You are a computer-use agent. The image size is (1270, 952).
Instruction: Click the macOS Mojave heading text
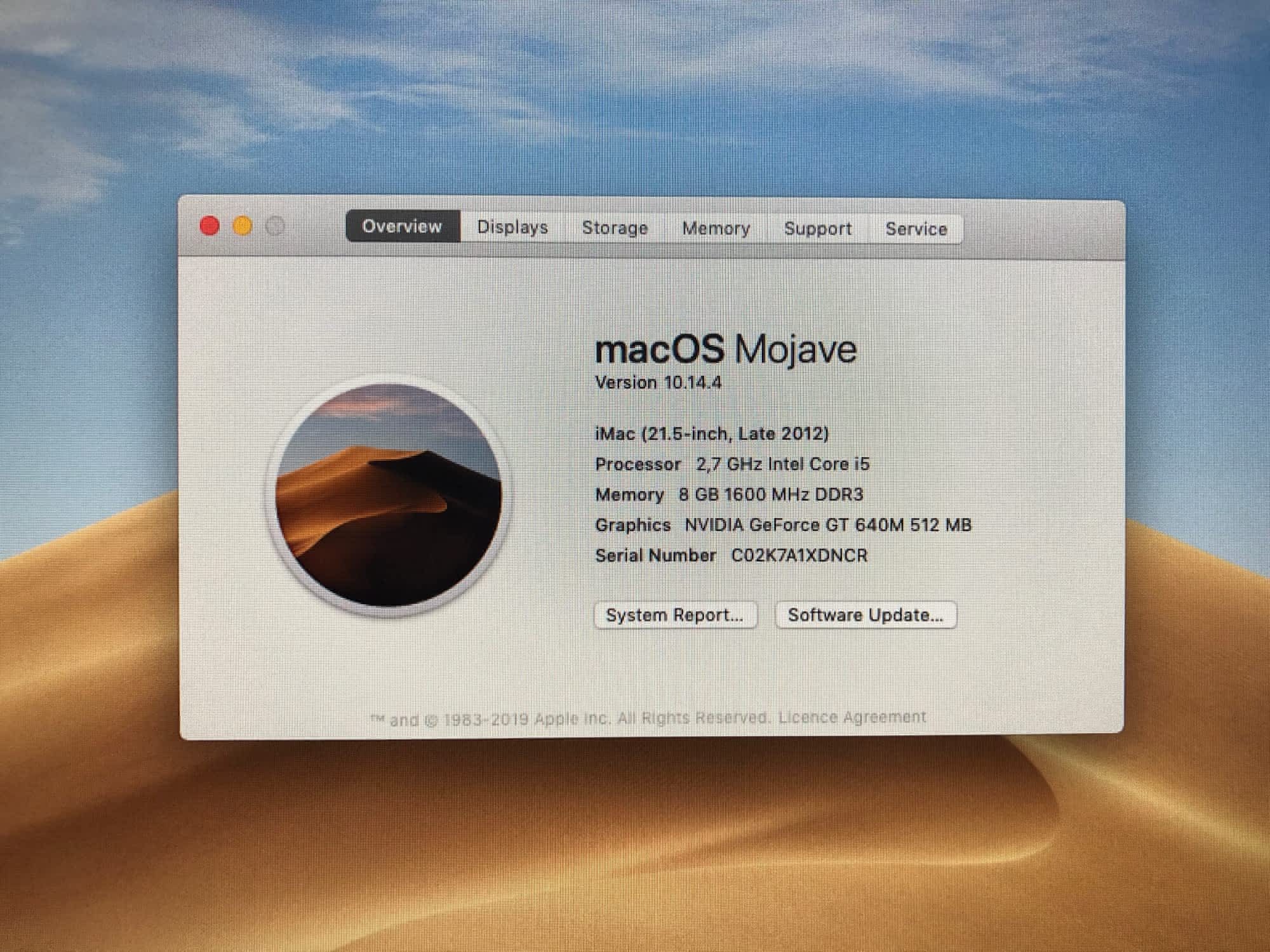725,349
